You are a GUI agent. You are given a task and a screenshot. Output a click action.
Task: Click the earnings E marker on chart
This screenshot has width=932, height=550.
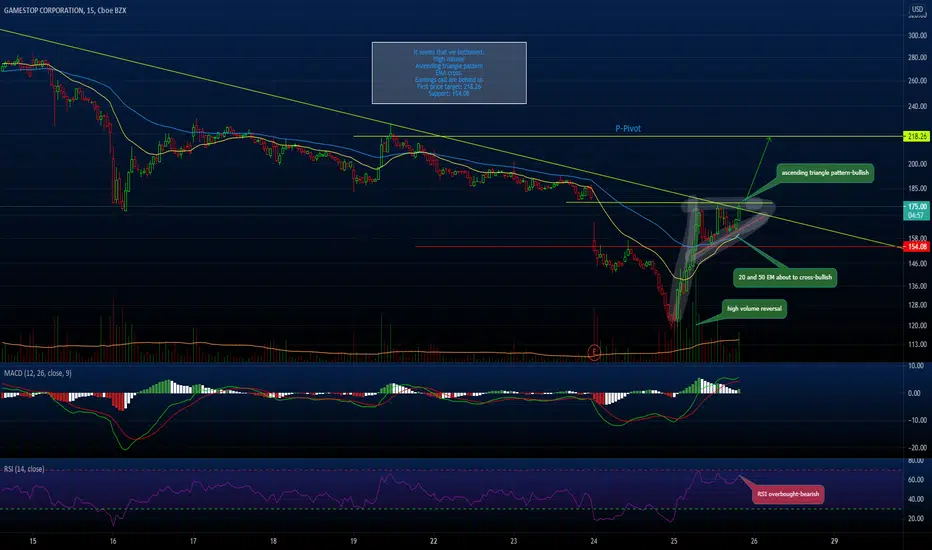594,352
